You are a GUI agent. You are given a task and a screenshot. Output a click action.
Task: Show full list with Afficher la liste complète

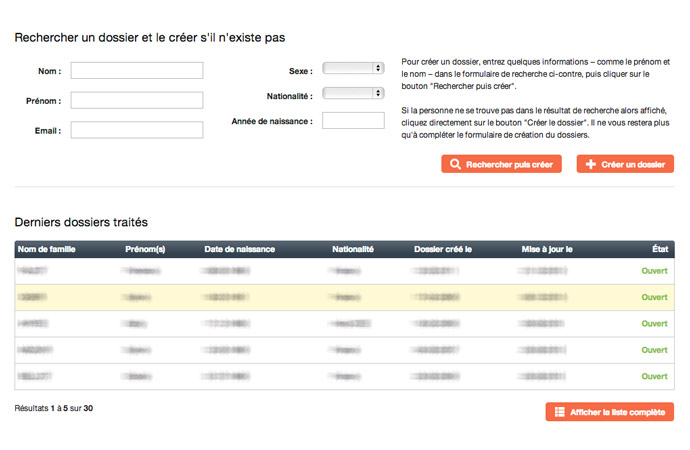pos(610,412)
